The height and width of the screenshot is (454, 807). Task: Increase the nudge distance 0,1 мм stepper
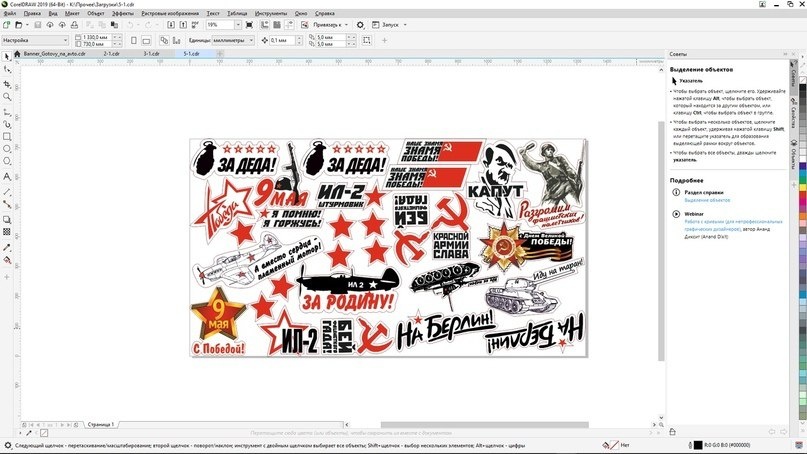pos(300,38)
